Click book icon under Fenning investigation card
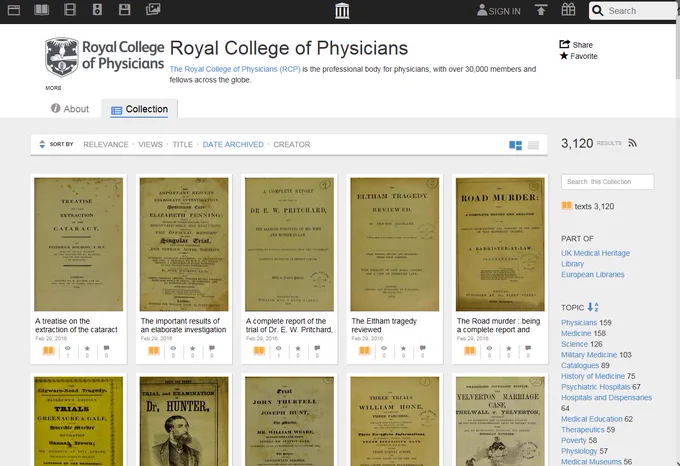Image resolution: width=680 pixels, height=466 pixels. pyautogui.click(x=154, y=350)
